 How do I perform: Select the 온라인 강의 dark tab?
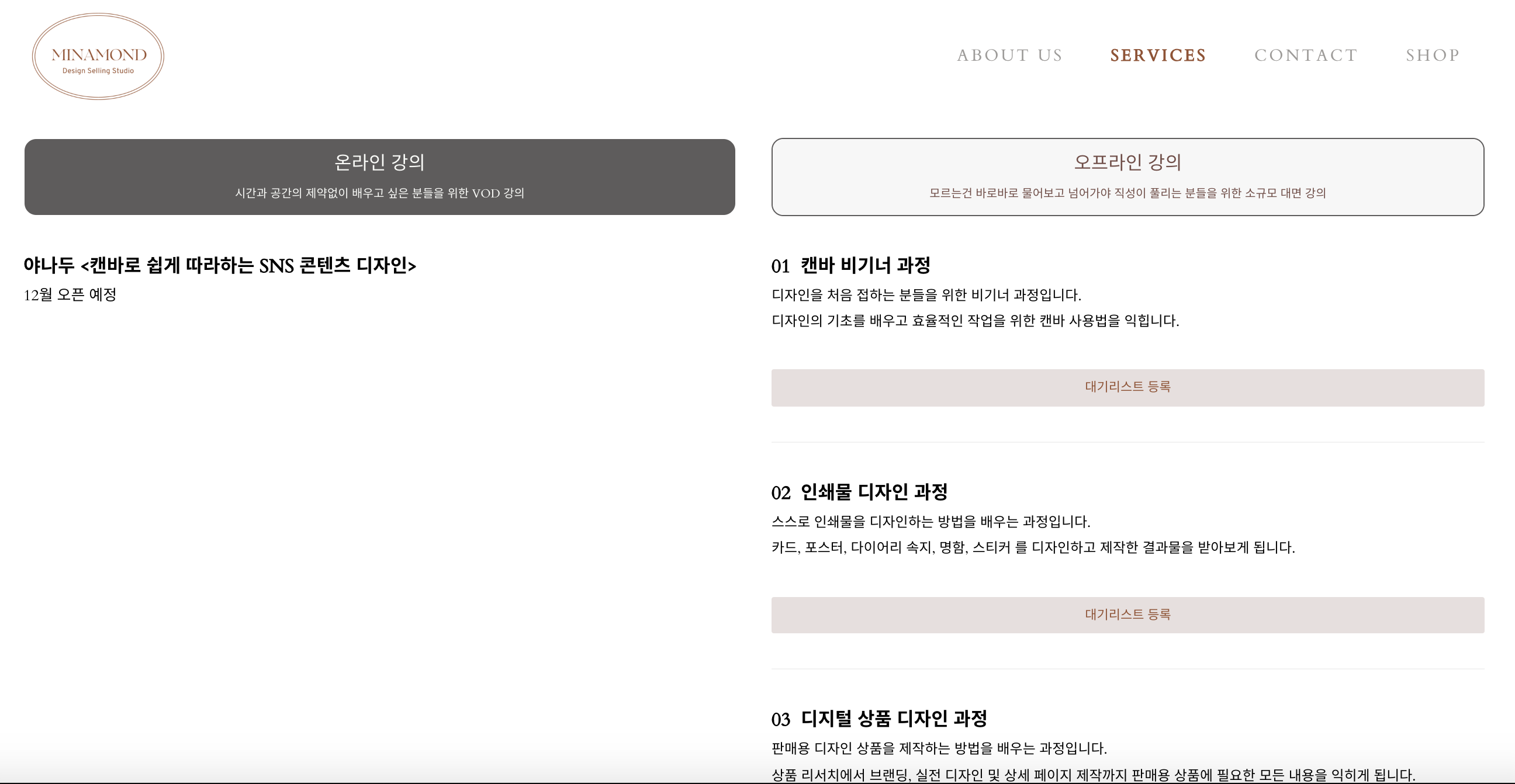(379, 176)
